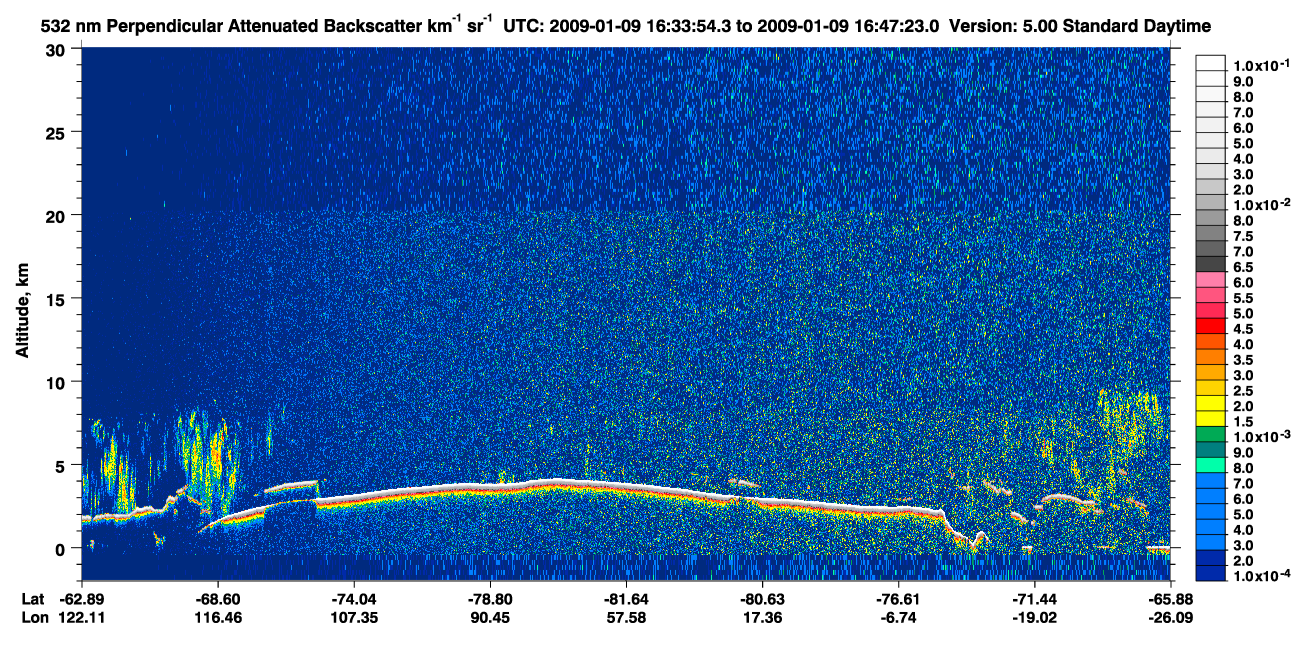Click longitude value -19.02
1300x667 pixels.
point(1034,618)
